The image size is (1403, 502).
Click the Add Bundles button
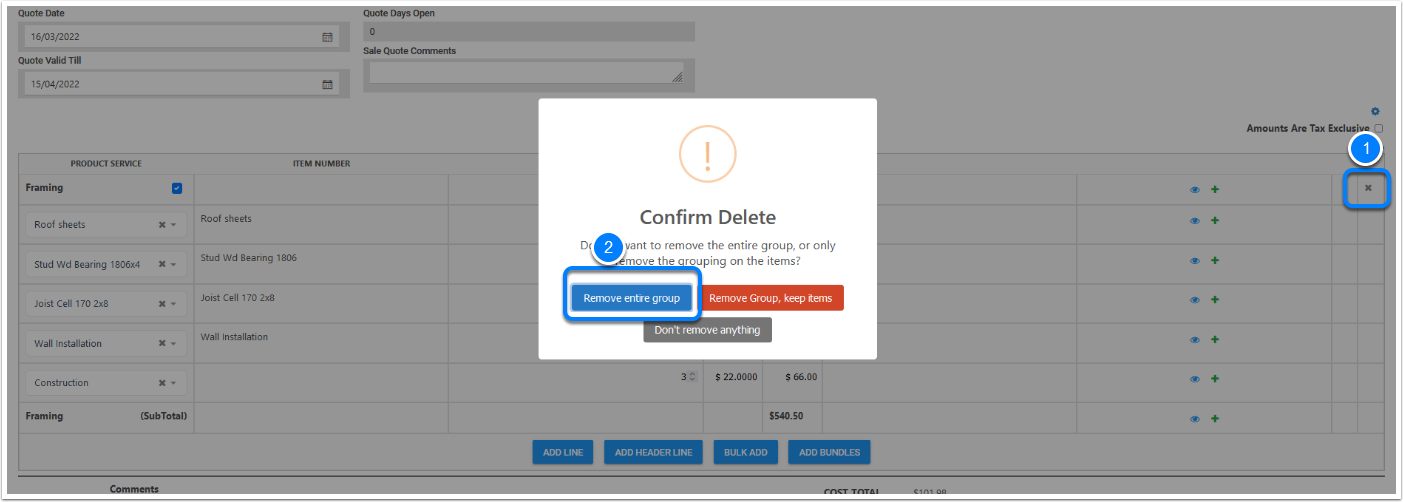(x=829, y=452)
